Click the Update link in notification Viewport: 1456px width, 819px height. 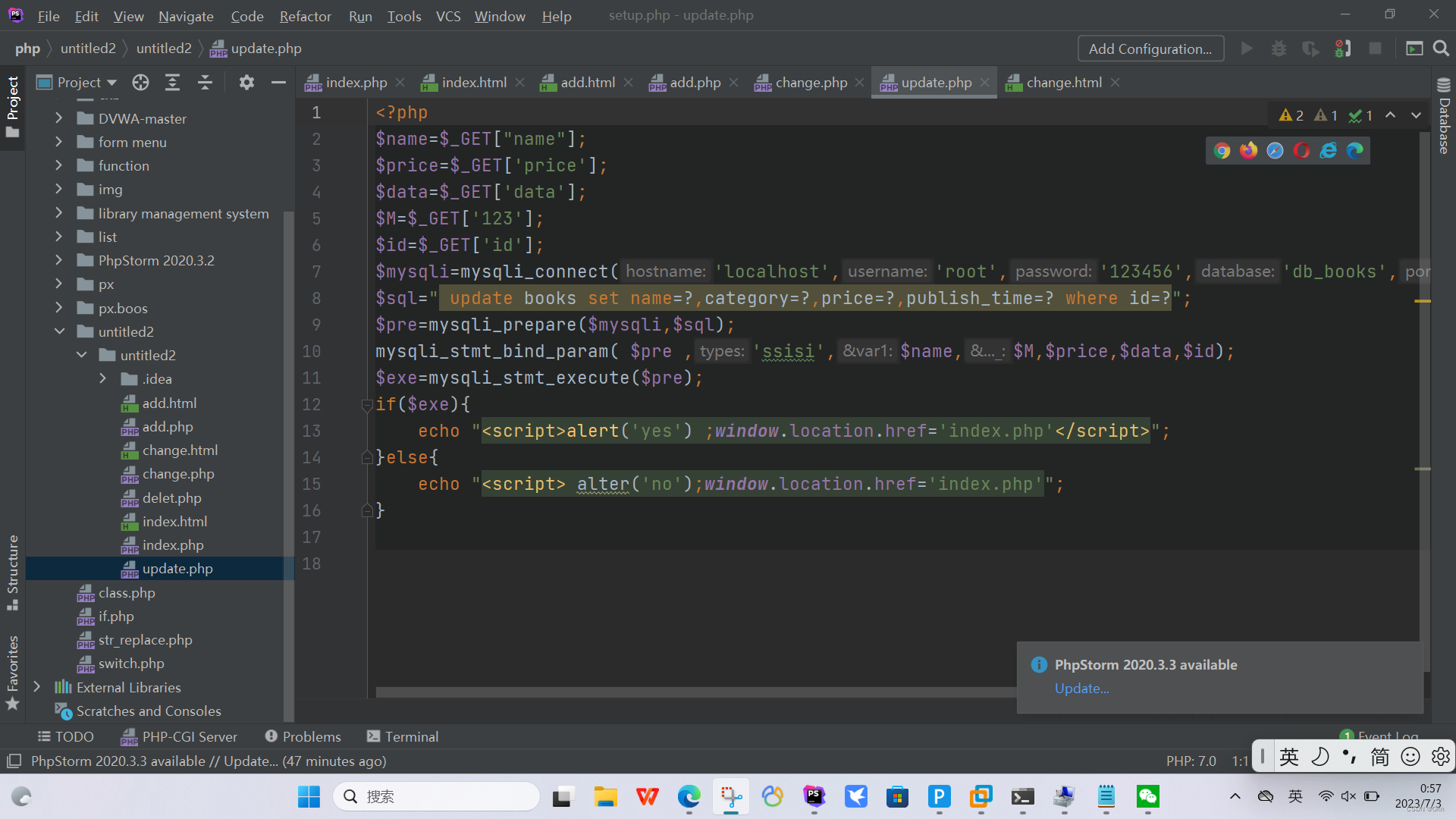click(1081, 689)
